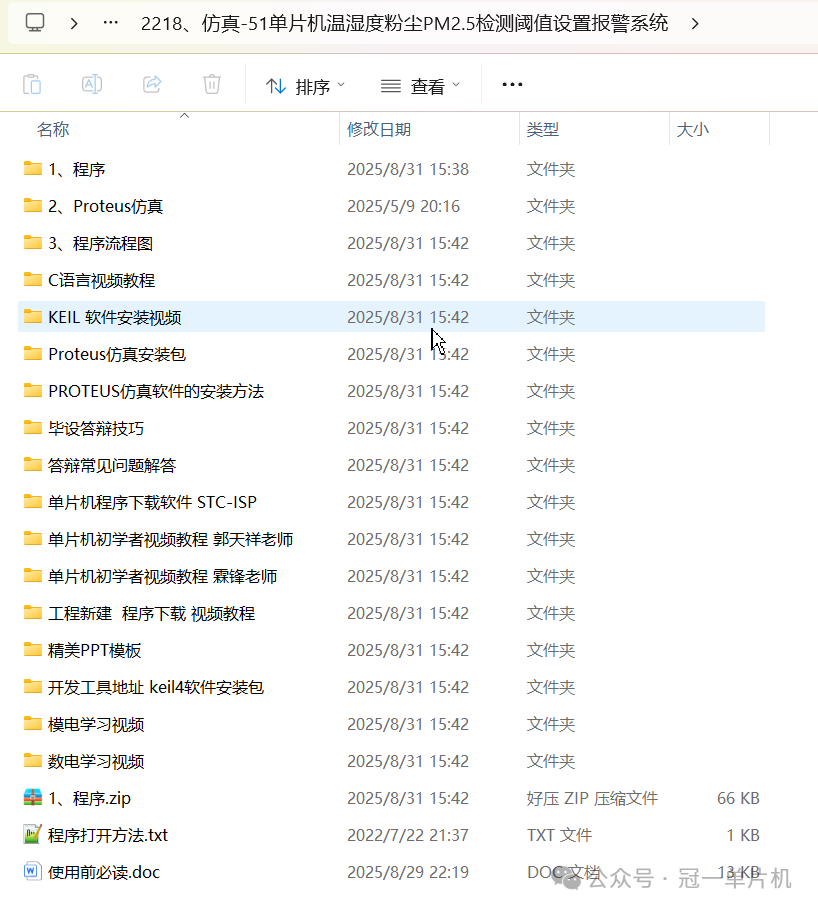The height and width of the screenshot is (911, 818).
Task: Click the Delete trash icon
Action: (x=212, y=85)
